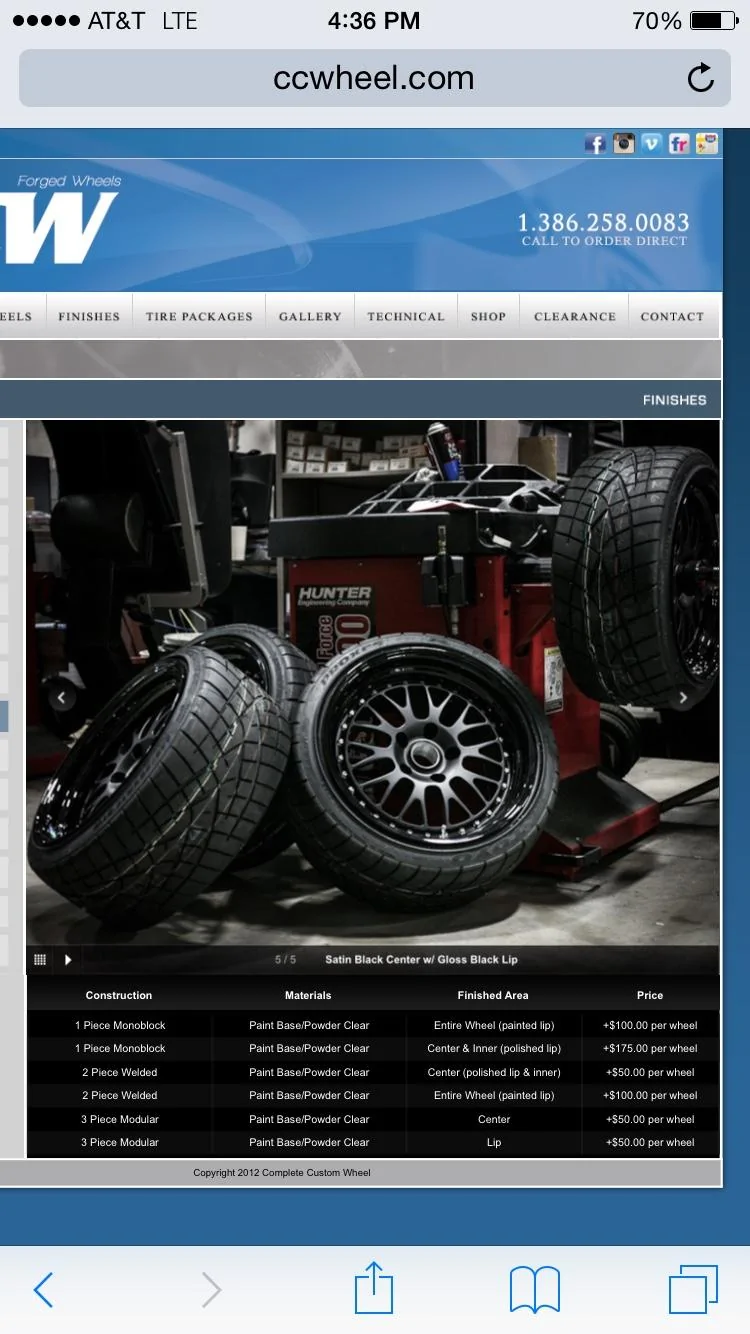Open the Flickr social icon
Image resolution: width=750 pixels, height=1334 pixels.
tap(680, 143)
